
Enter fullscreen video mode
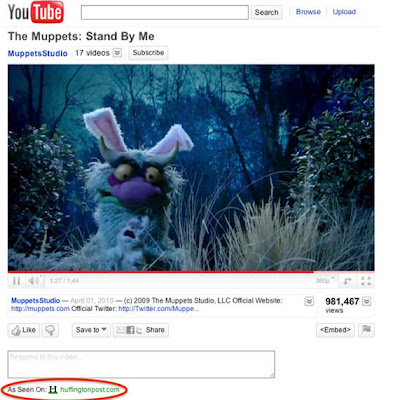(366, 281)
